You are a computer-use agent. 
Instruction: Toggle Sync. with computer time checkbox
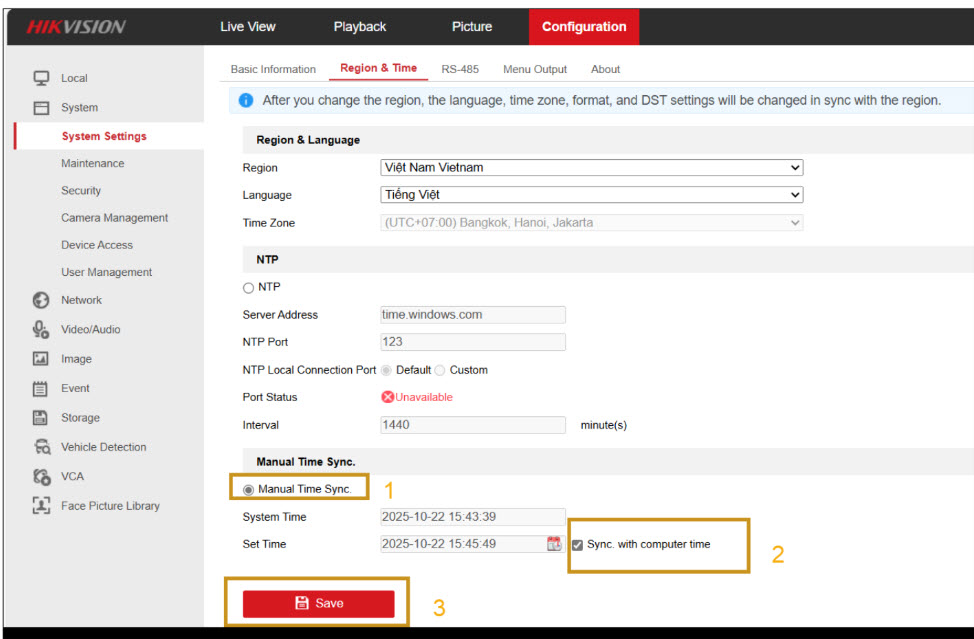(x=577, y=545)
